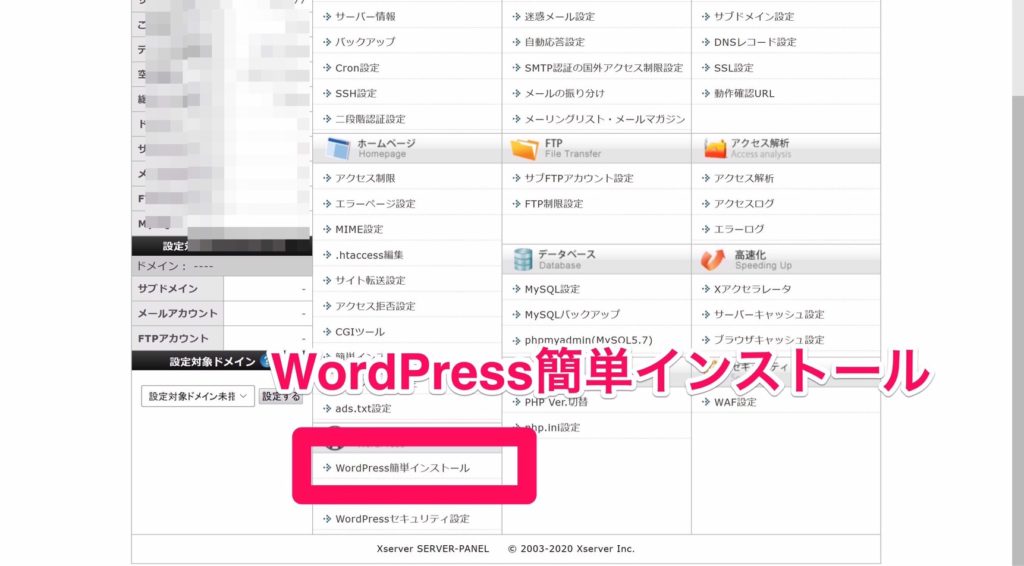Open Xアクセラレータ link

click(752, 289)
